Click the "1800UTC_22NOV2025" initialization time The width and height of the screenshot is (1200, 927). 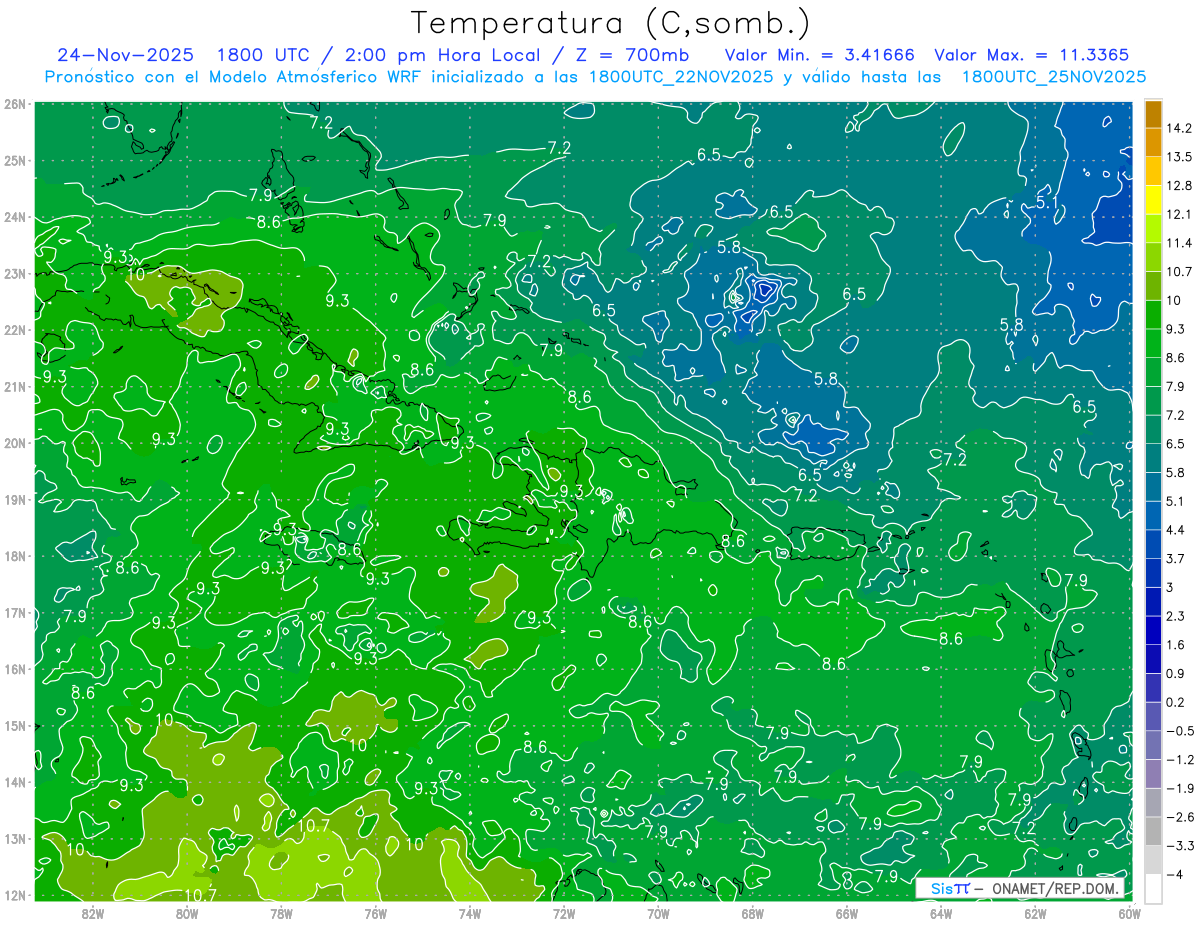coord(681,76)
